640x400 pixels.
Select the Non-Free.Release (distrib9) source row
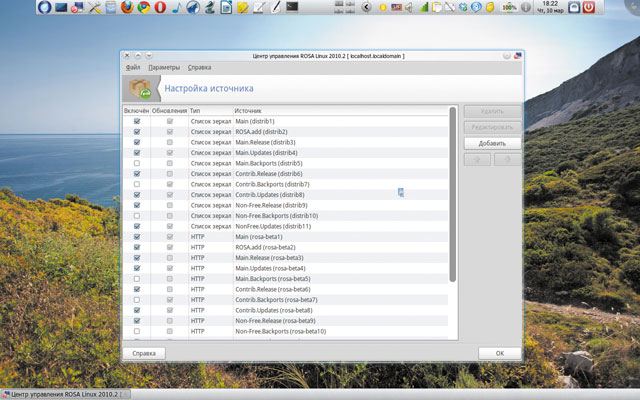click(285, 205)
